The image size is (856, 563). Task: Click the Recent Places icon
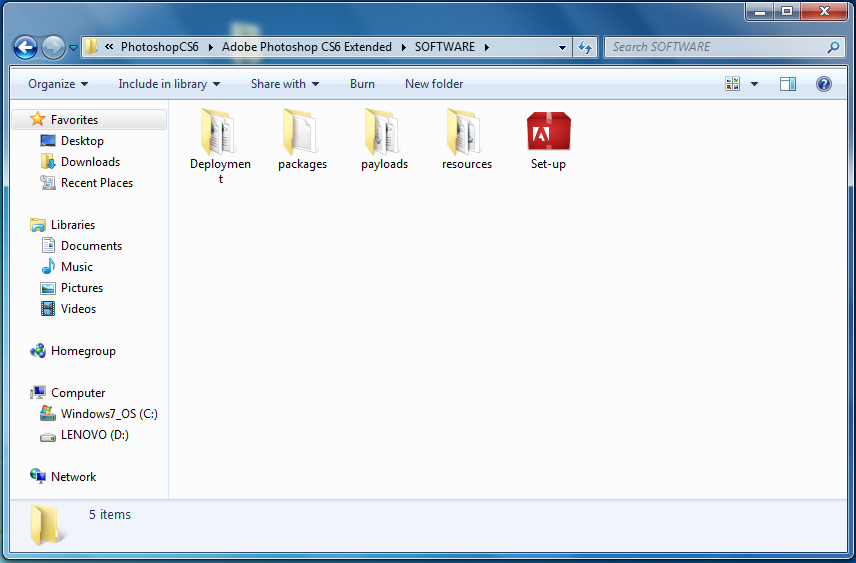pos(48,182)
